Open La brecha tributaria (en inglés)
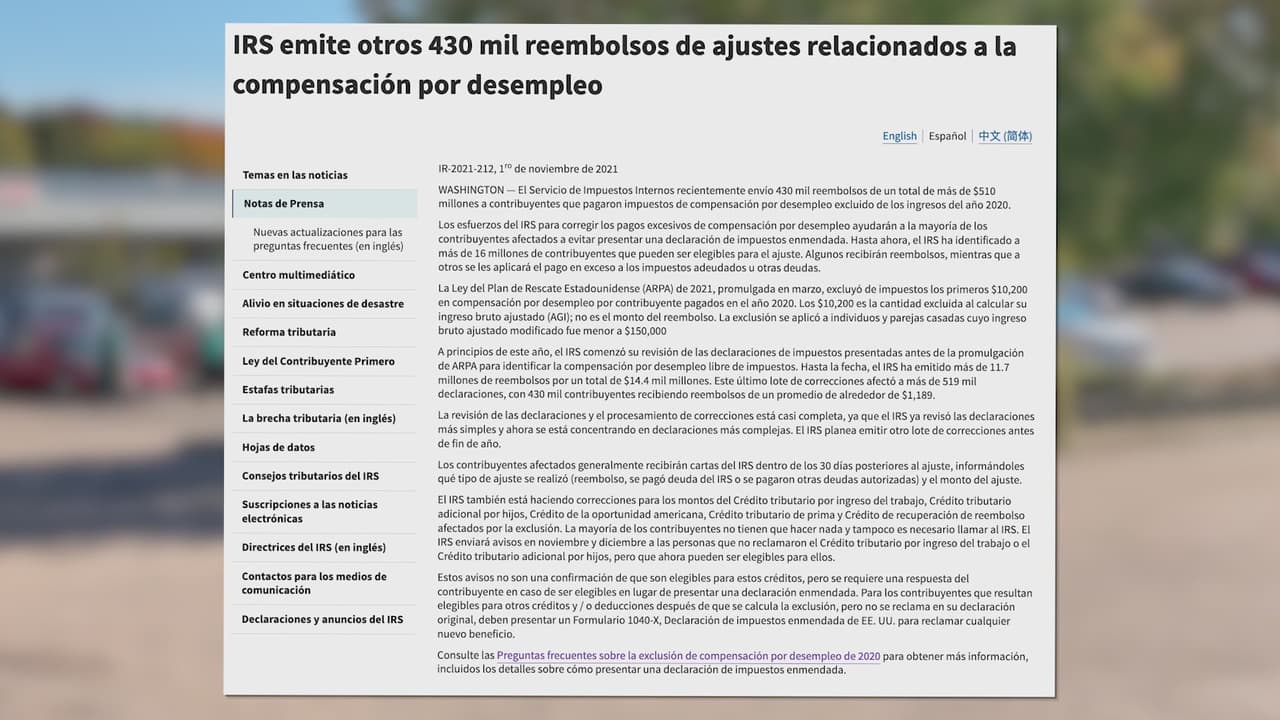Viewport: 1280px width, 720px height. pyautogui.click(x=319, y=419)
